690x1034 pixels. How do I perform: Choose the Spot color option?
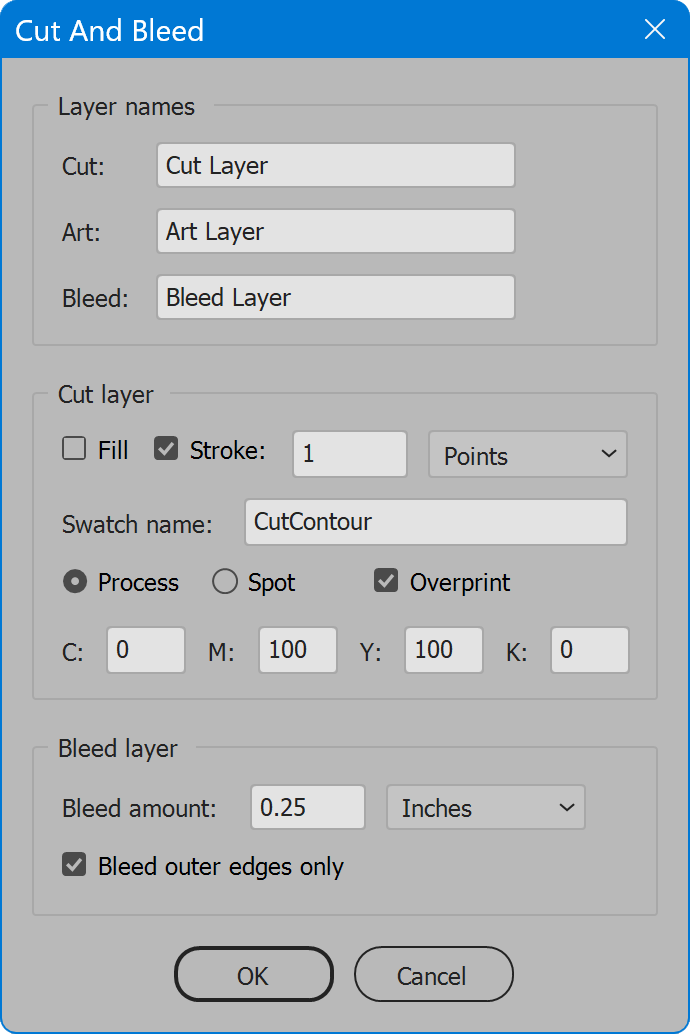pyautogui.click(x=224, y=582)
